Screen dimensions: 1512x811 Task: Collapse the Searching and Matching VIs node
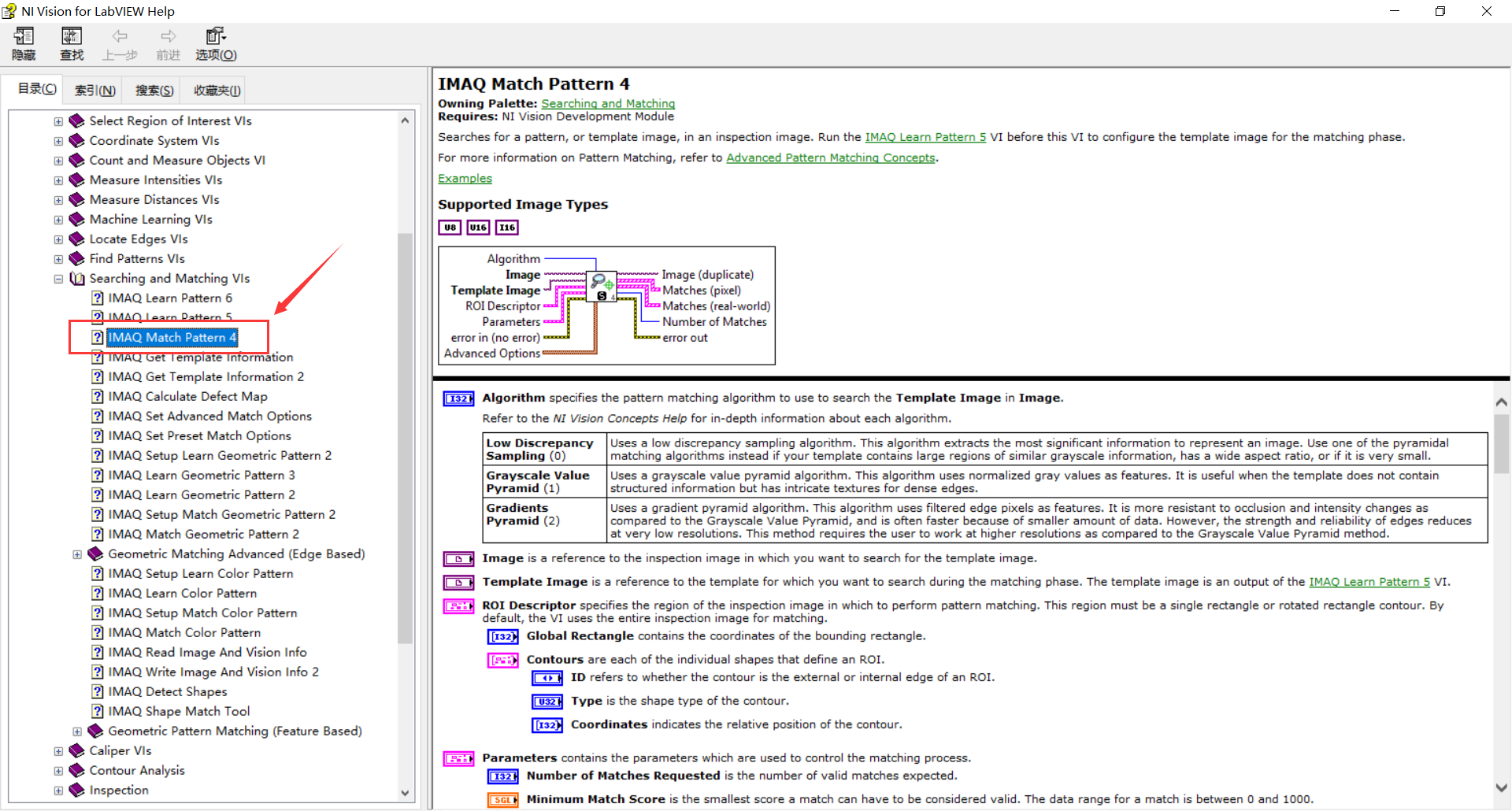pos(58,279)
